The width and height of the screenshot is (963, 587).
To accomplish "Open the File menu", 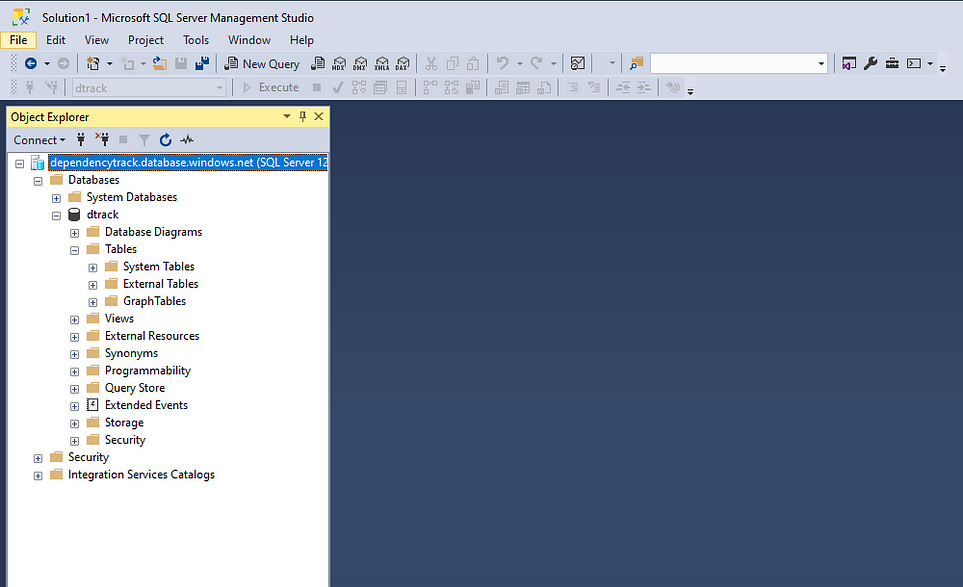I will 18,40.
